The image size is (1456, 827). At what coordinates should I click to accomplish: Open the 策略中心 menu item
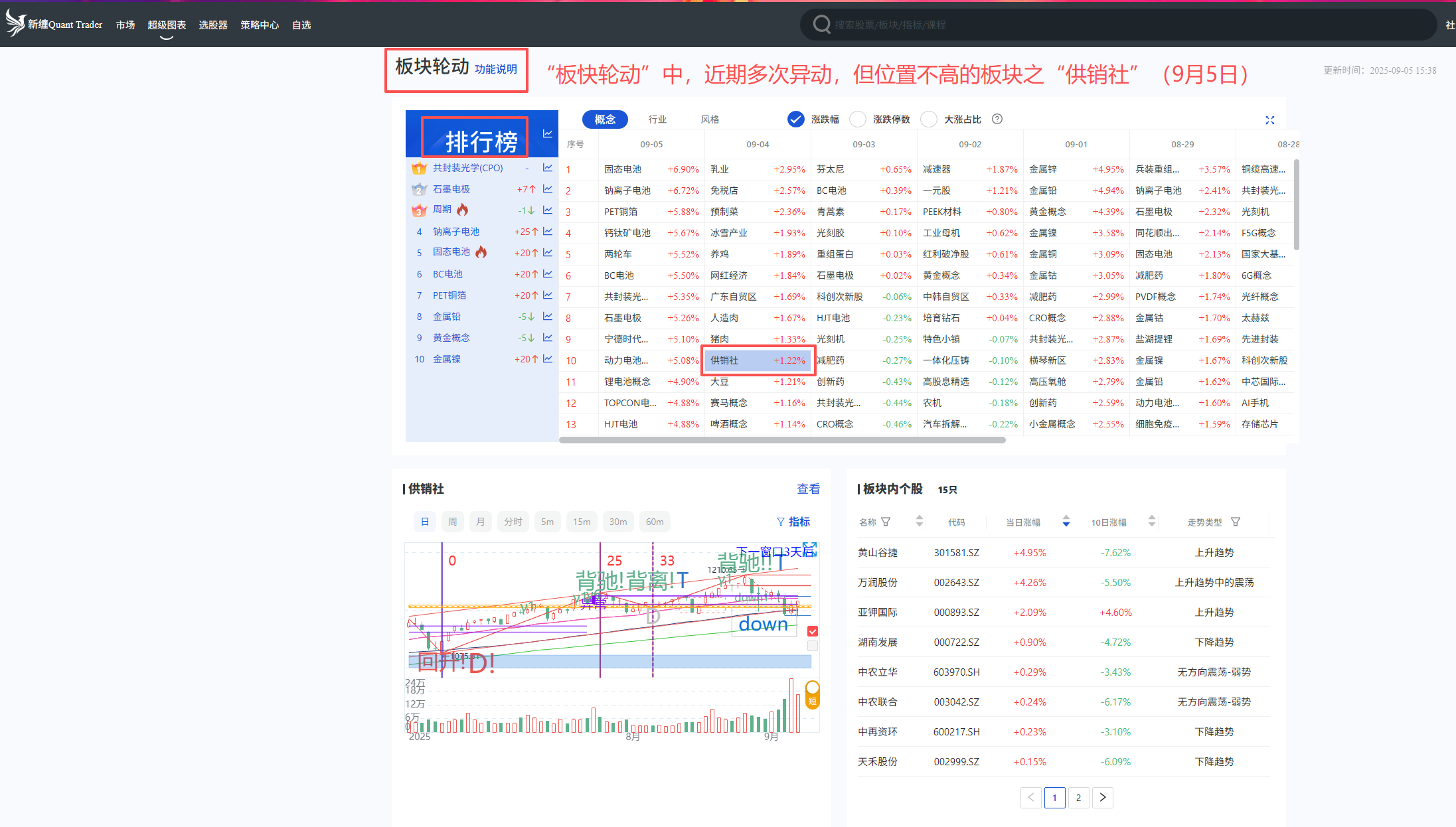[x=260, y=25]
